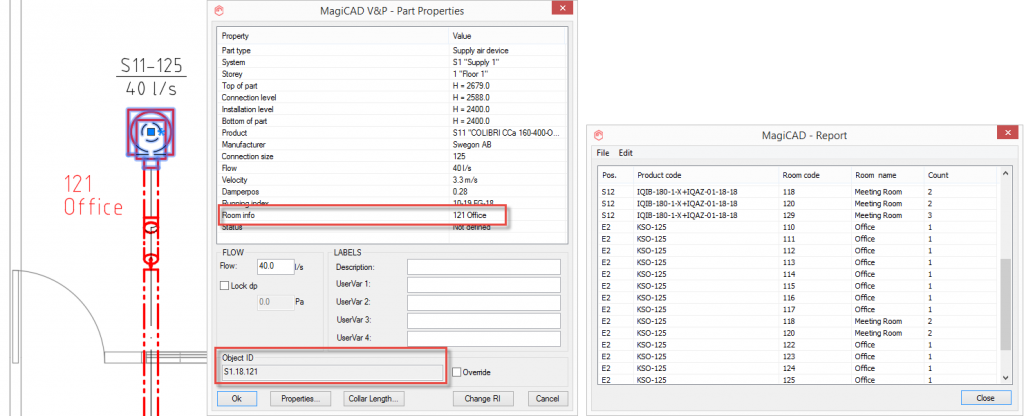Open the Edit menu in Report window
This screenshot has width=1024, height=416.
coord(626,153)
